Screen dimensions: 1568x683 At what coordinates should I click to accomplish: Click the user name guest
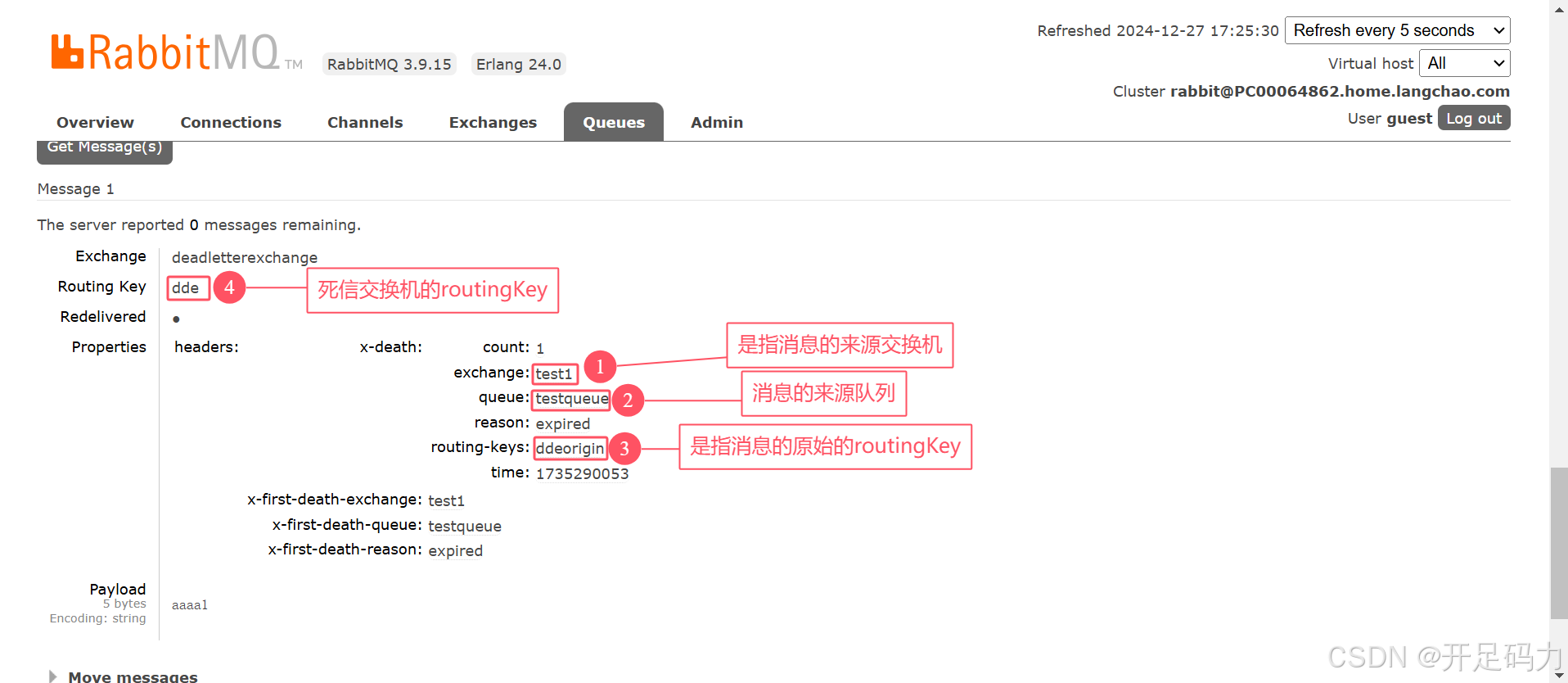pos(1409,118)
